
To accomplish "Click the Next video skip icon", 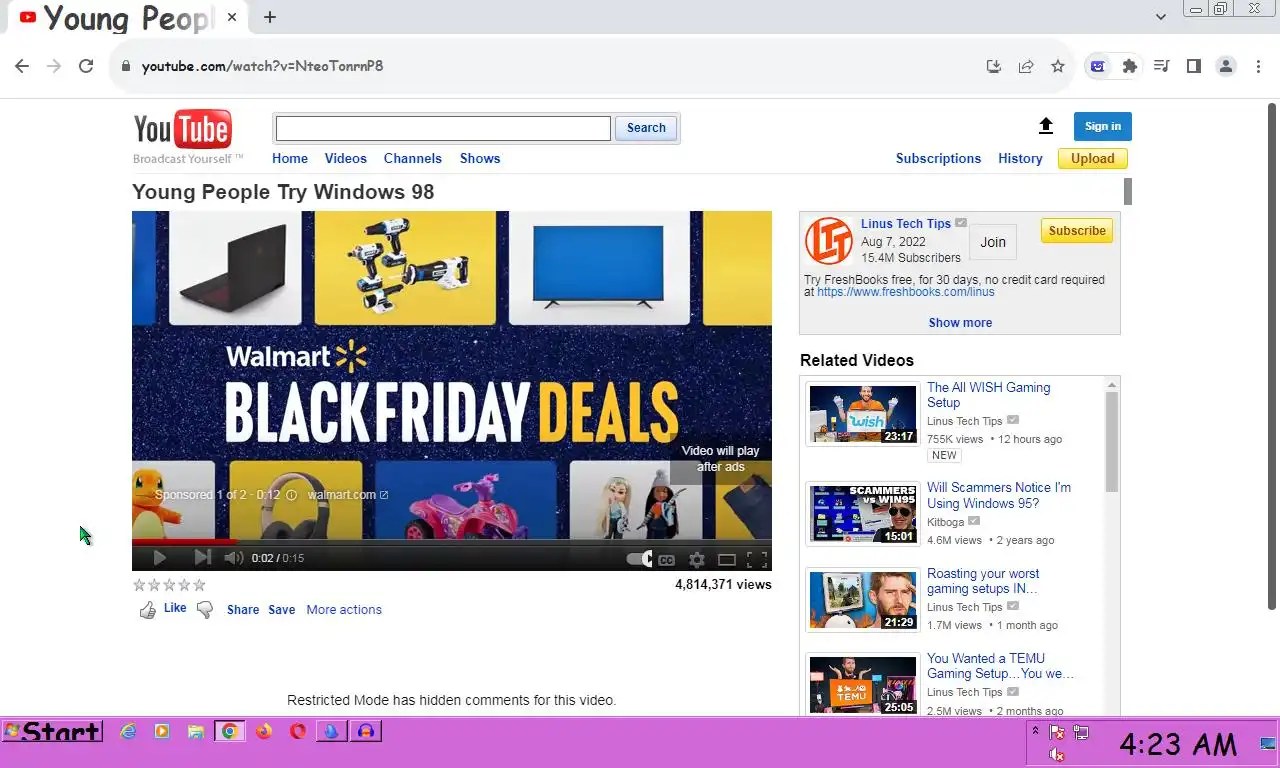I will (202, 558).
